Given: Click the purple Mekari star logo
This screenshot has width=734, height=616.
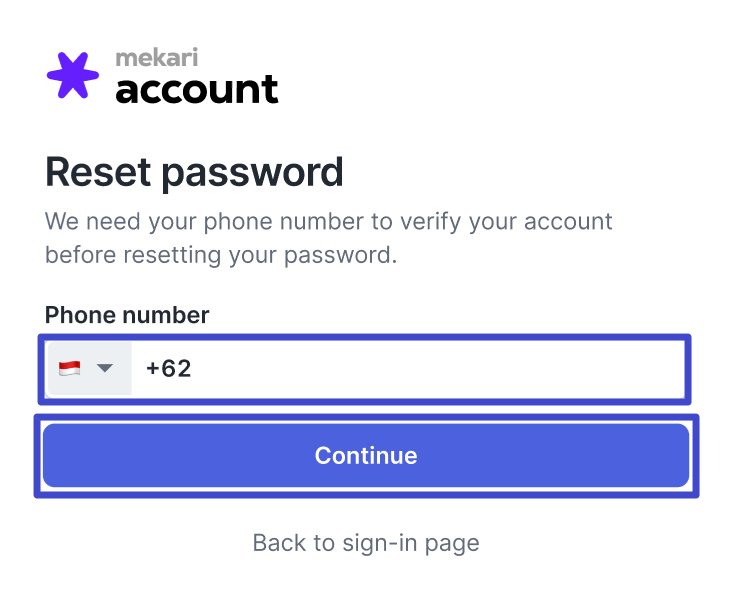Looking at the screenshot, I should click(x=73, y=75).
